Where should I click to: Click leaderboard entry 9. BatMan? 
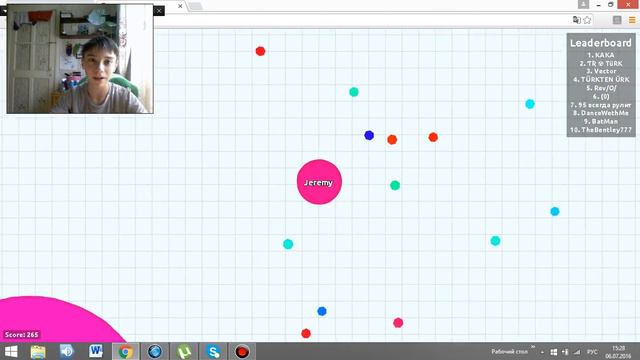[600, 121]
